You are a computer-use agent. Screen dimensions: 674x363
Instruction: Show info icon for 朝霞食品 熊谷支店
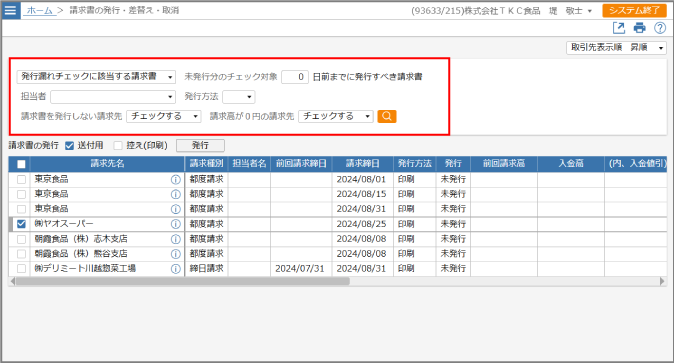(175, 254)
